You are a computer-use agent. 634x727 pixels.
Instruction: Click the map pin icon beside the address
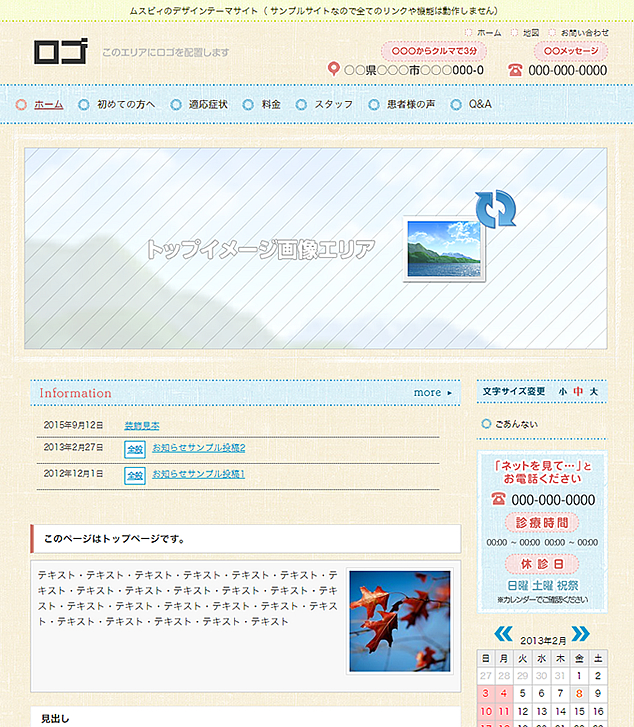coord(333,70)
